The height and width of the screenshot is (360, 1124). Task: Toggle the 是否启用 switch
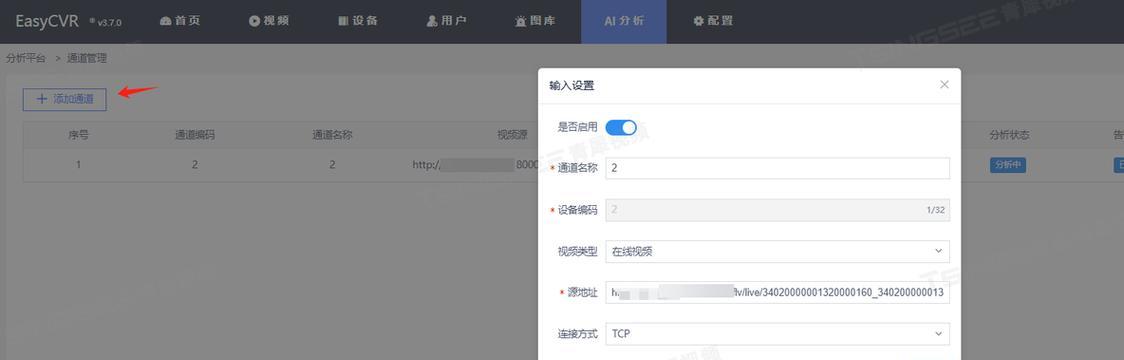point(621,127)
